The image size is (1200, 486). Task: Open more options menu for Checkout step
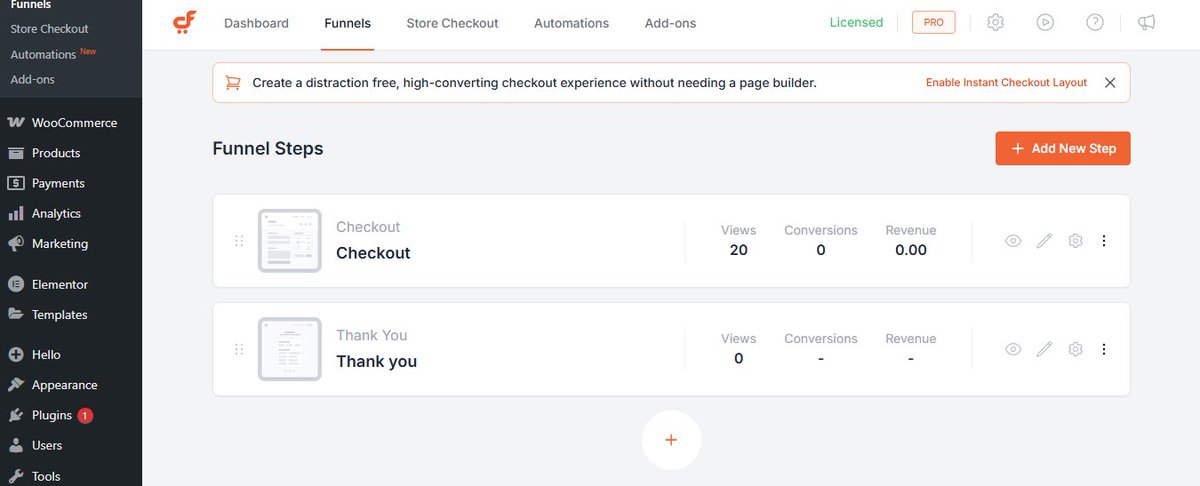(x=1104, y=241)
